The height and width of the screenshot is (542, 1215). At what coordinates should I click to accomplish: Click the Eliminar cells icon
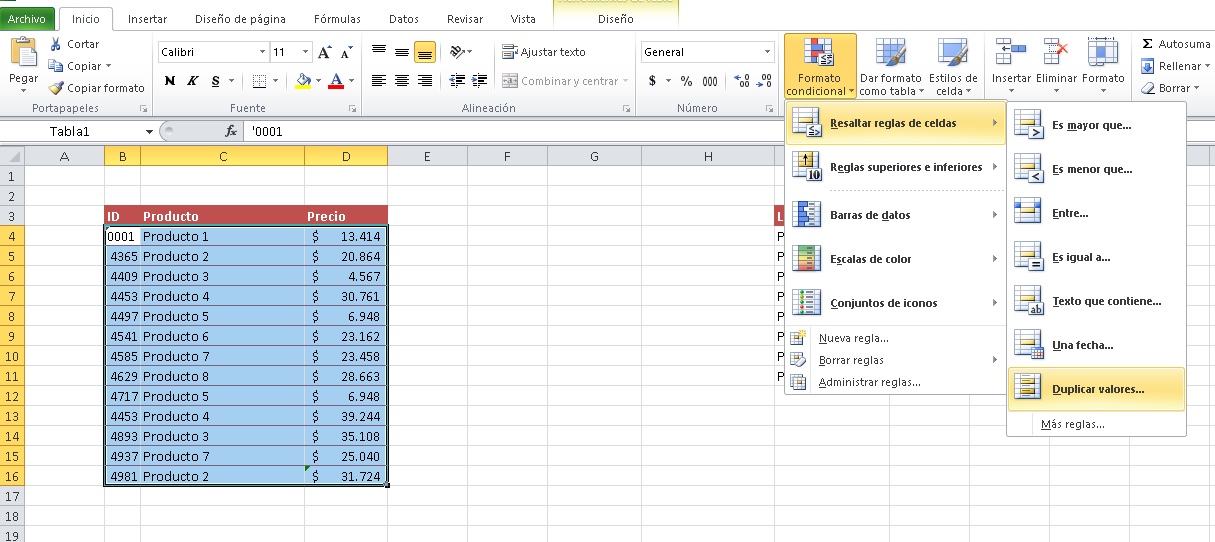pos(1056,55)
